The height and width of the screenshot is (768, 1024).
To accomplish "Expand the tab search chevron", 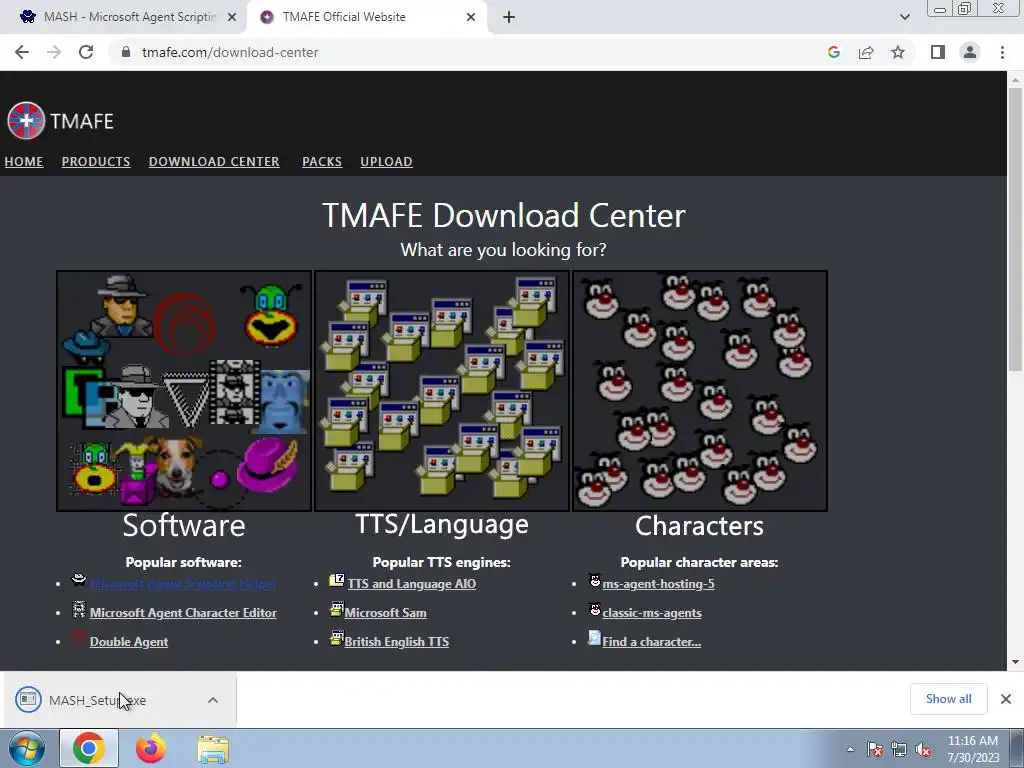I will (904, 17).
